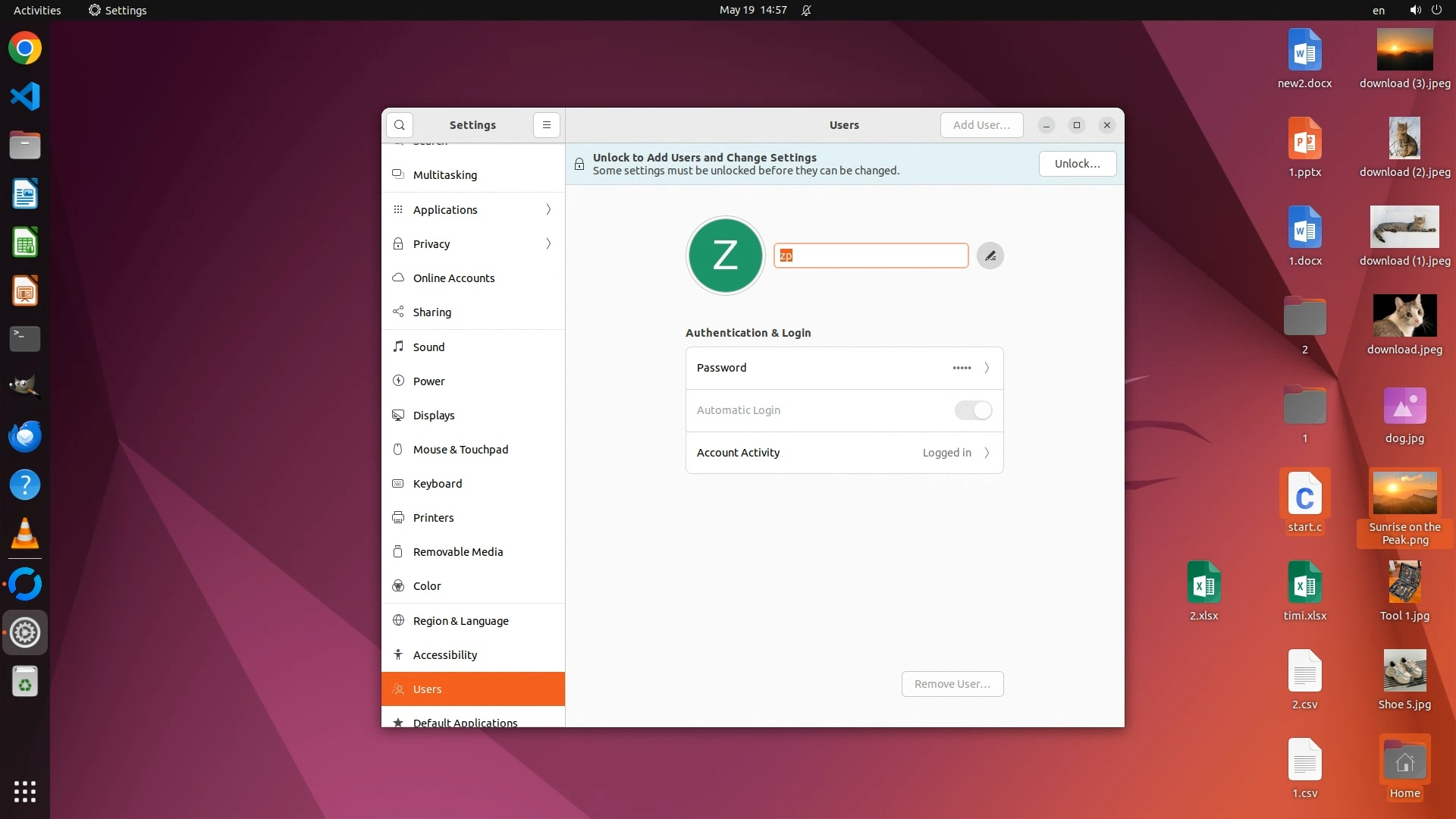Launch VLC media player from dock
Viewport: 1456px width, 819px height.
coord(25,534)
